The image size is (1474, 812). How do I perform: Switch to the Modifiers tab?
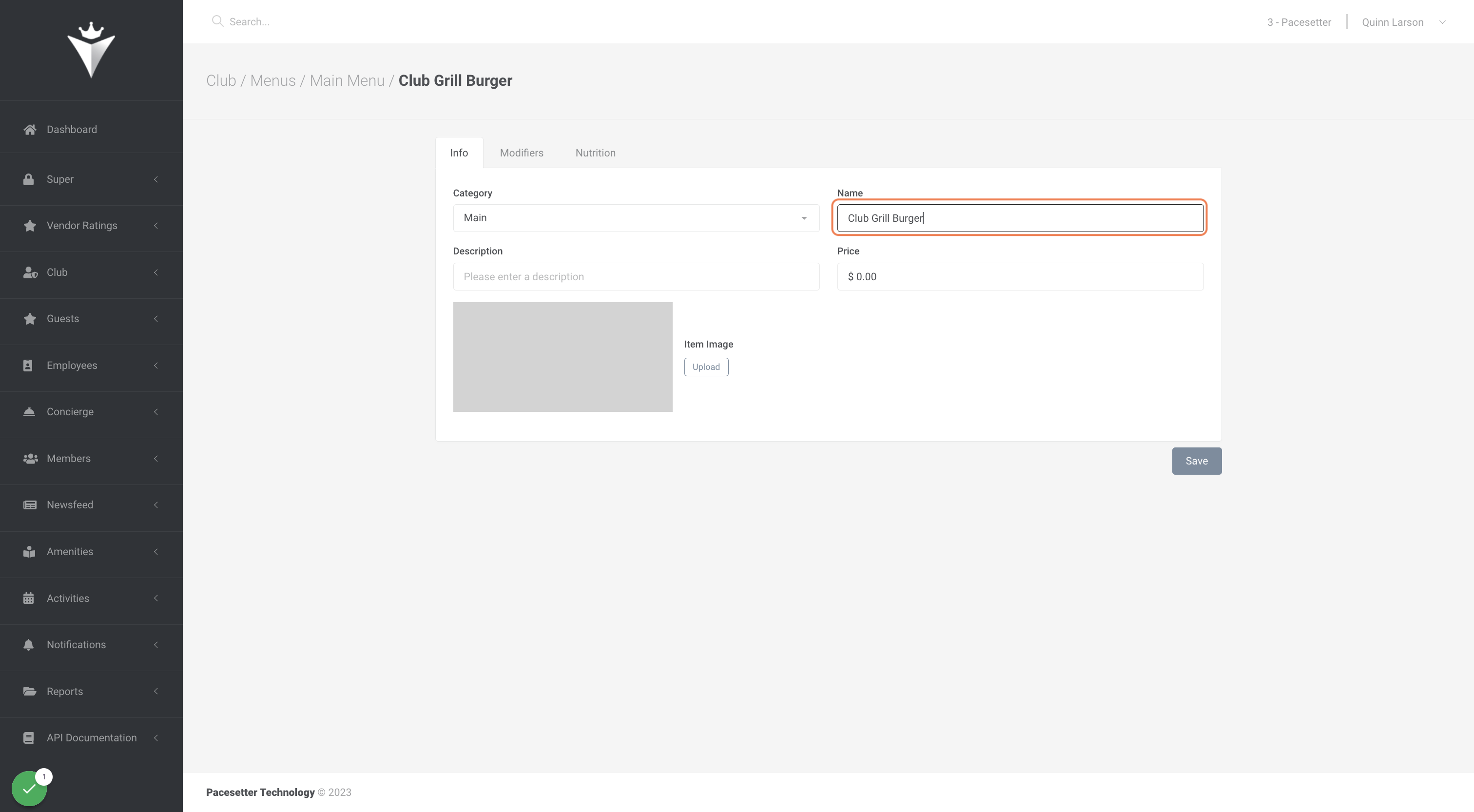click(521, 153)
